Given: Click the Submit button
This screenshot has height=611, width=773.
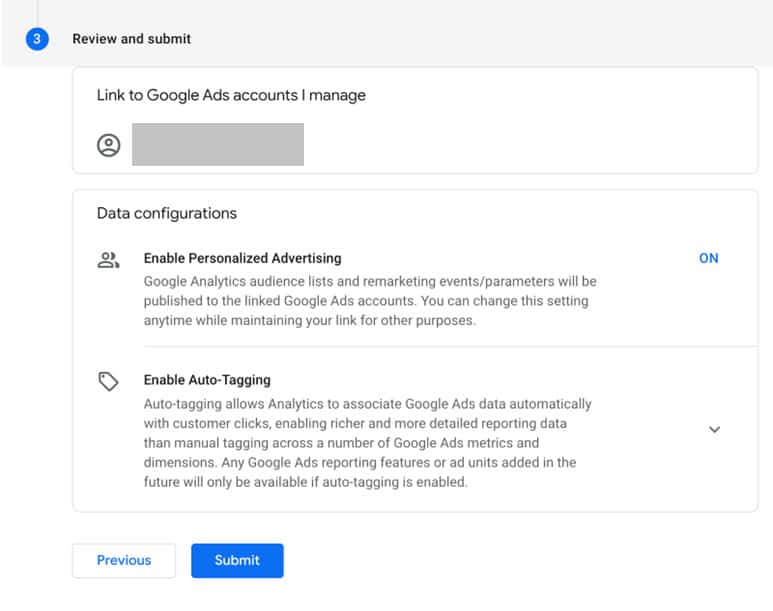Looking at the screenshot, I should tap(237, 560).
